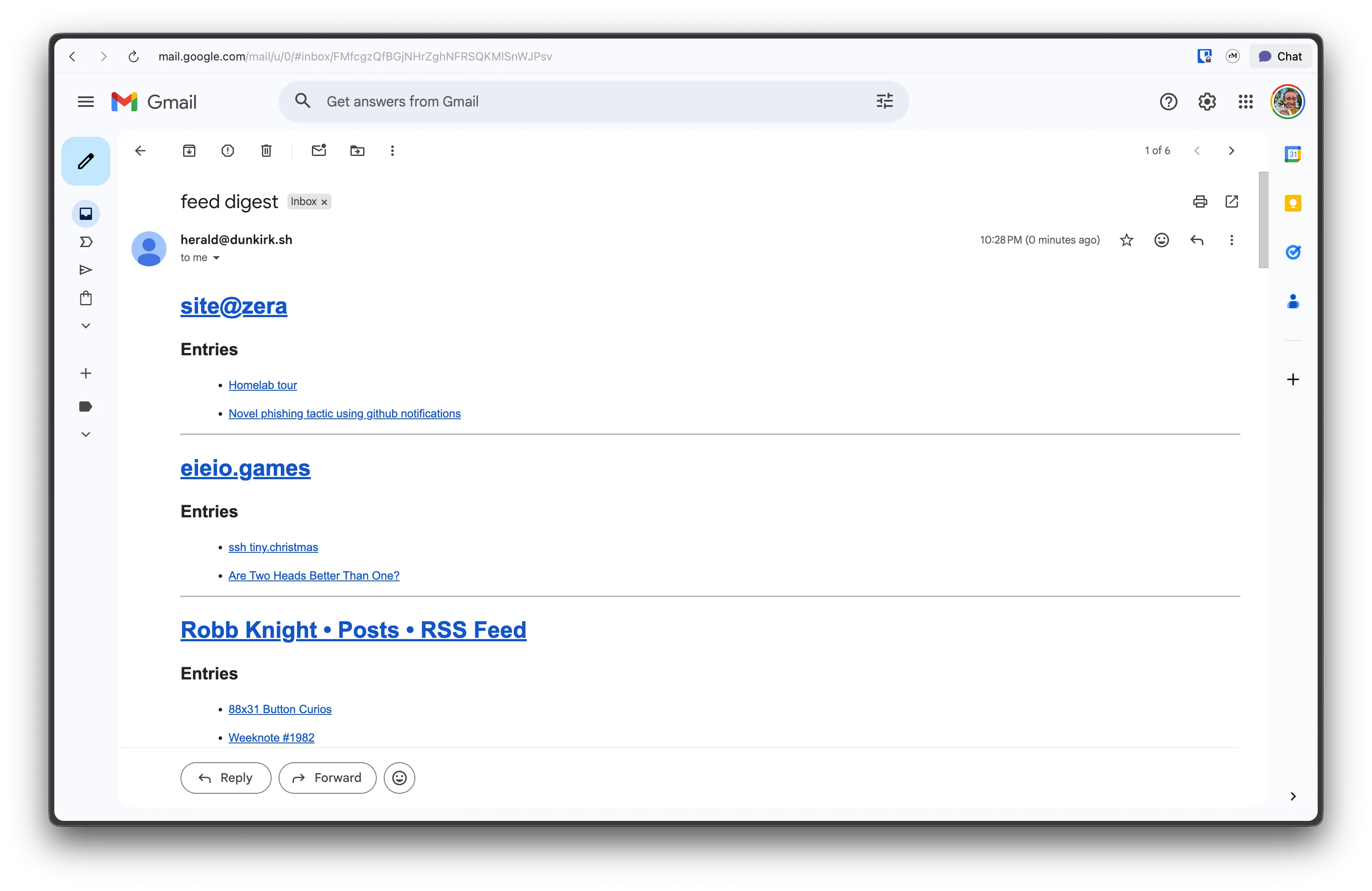Print the feed digest email
The image size is (1372, 891).
[1200, 202]
